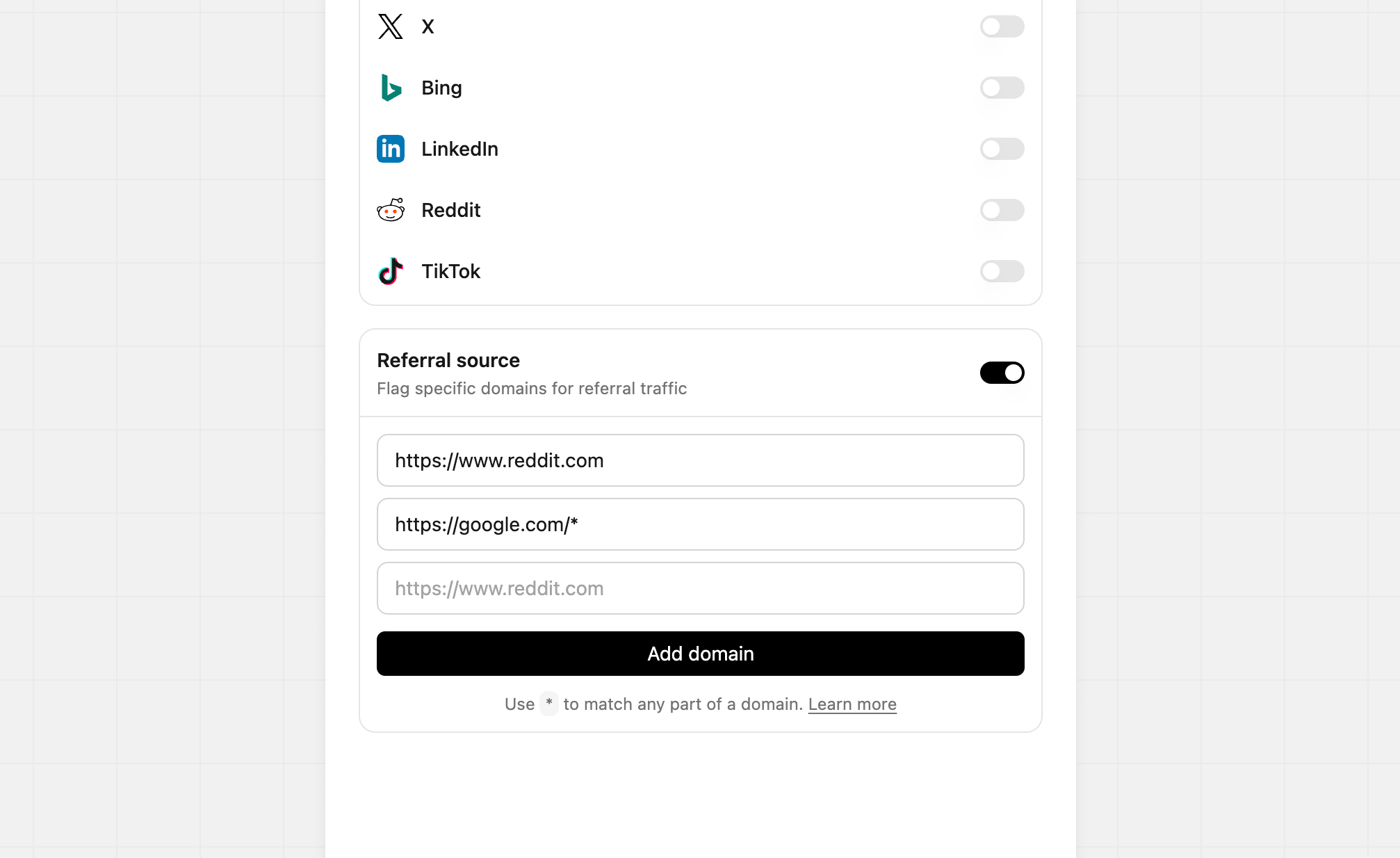
Task: Turn on the LinkedIn toggle
Action: click(x=1002, y=149)
